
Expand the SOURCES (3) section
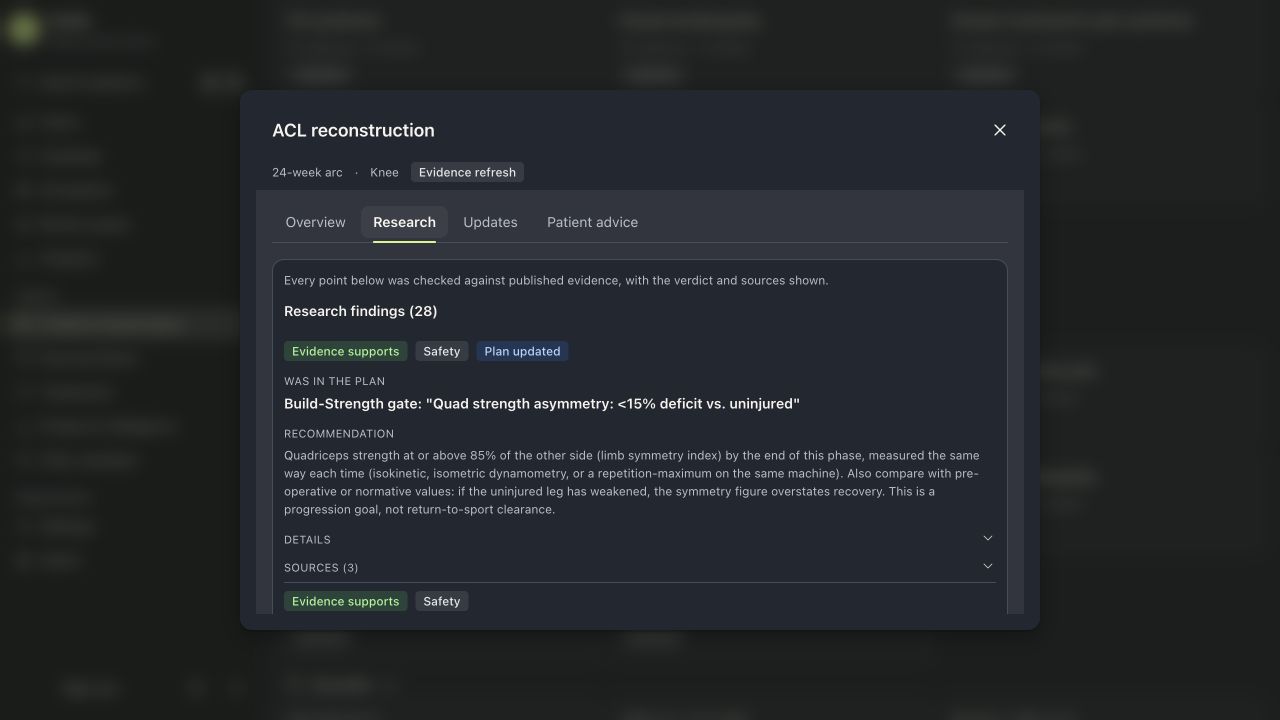pyautogui.click(x=640, y=567)
